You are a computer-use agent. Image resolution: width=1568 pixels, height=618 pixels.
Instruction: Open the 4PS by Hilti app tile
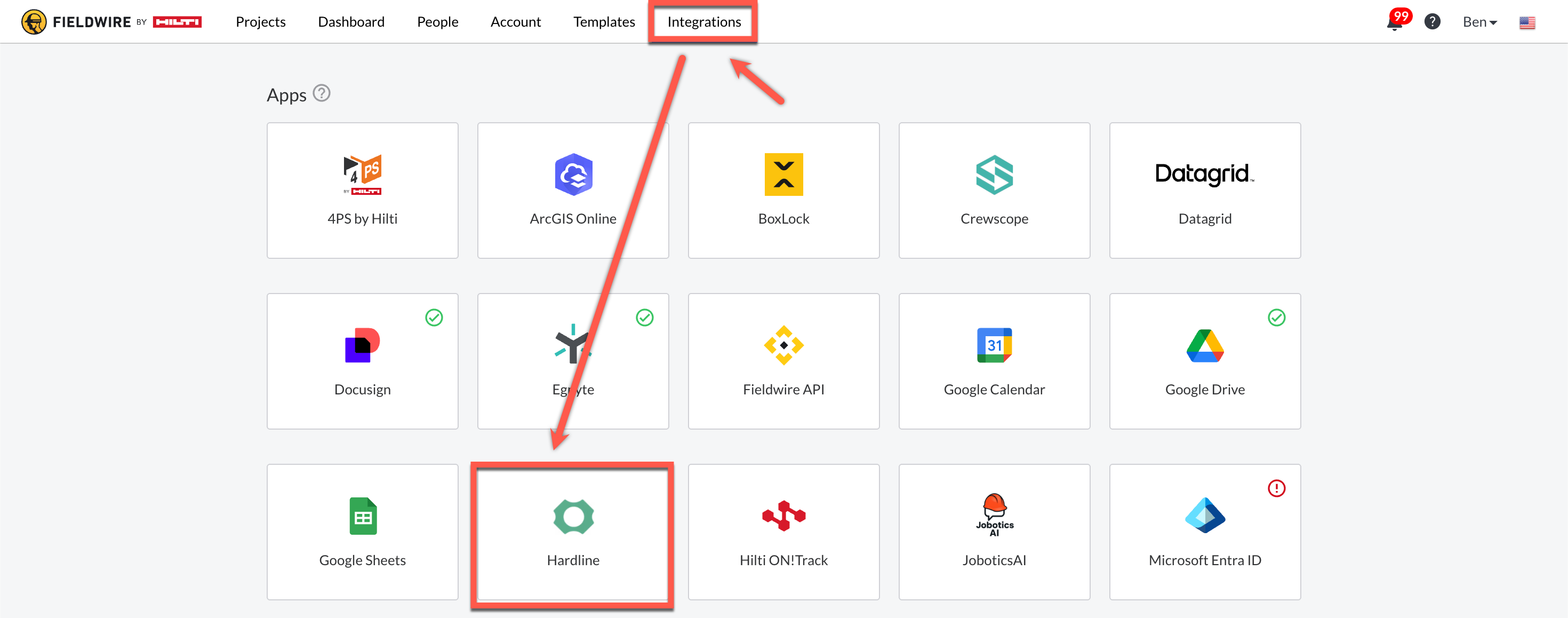click(x=362, y=191)
